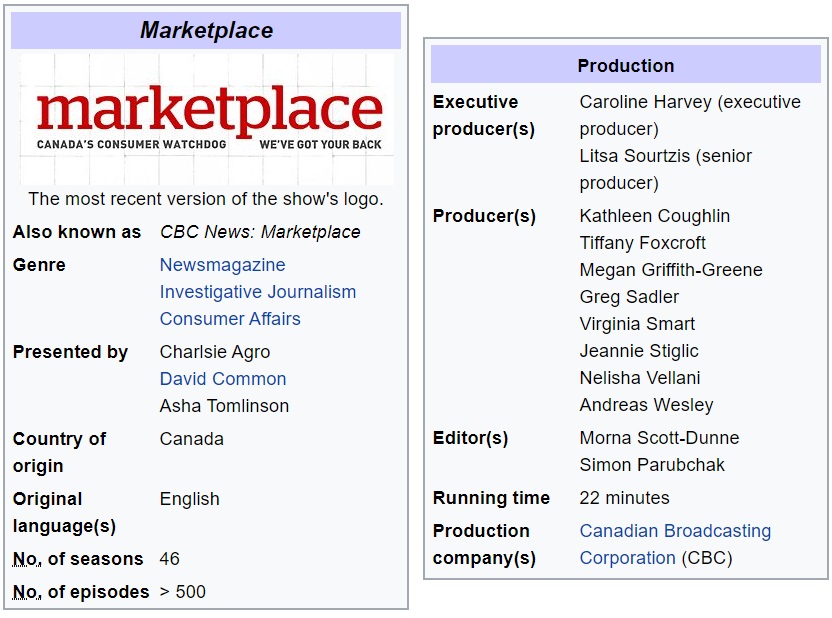Click the 'CBC News: Marketplace' alternate title

(260, 232)
